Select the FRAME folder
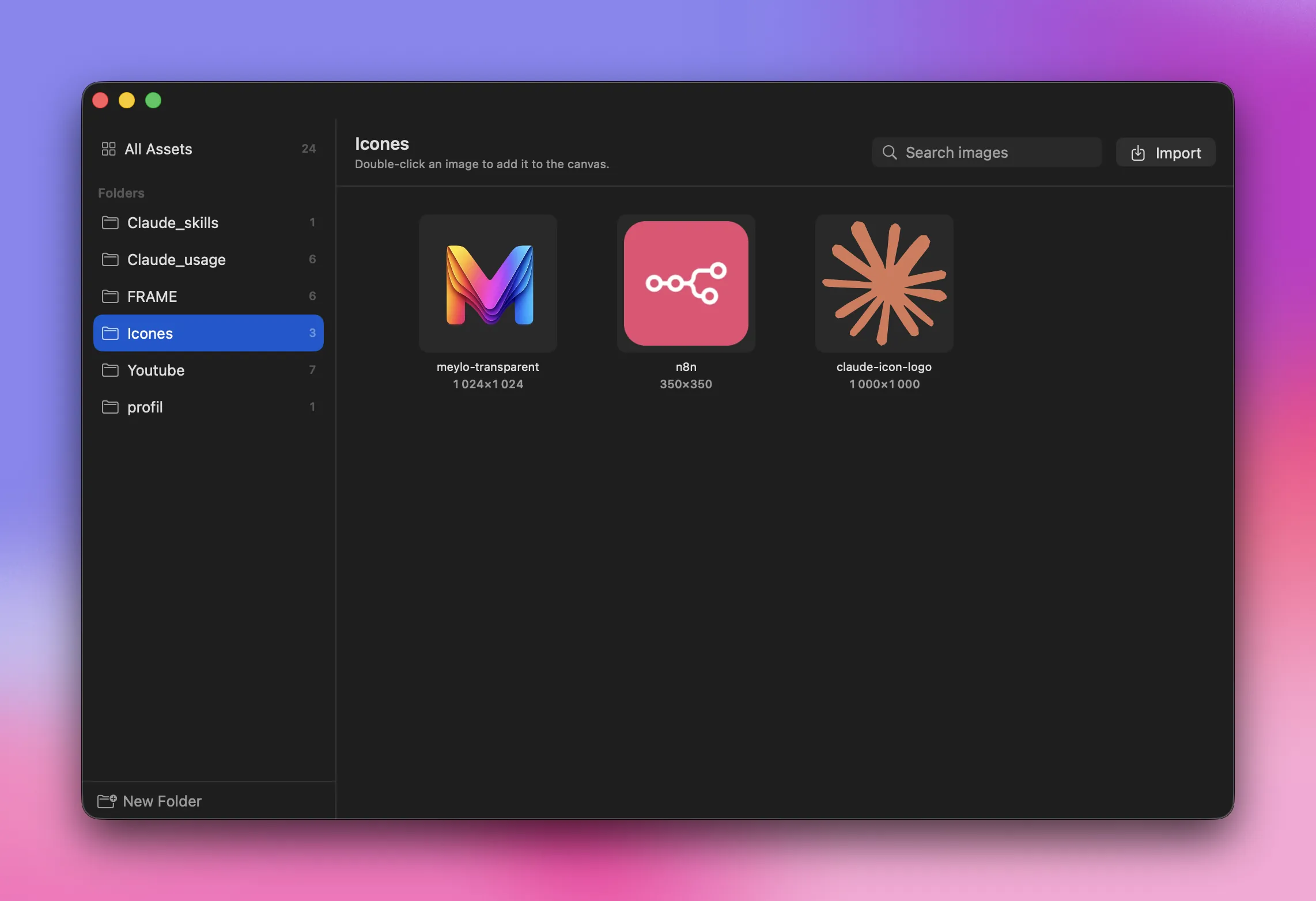This screenshot has height=901, width=1316. coord(208,296)
